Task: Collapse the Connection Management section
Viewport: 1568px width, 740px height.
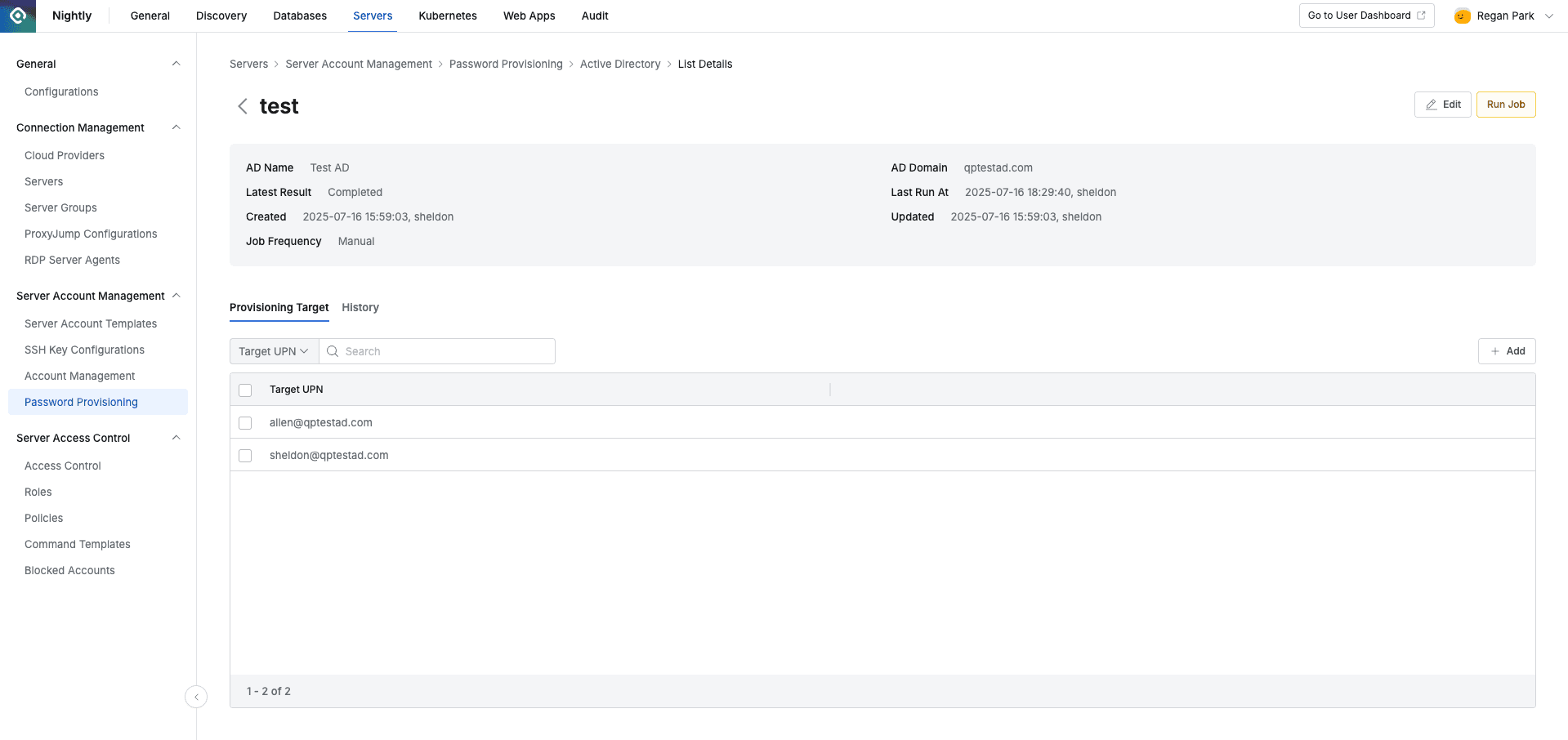Action: [176, 127]
